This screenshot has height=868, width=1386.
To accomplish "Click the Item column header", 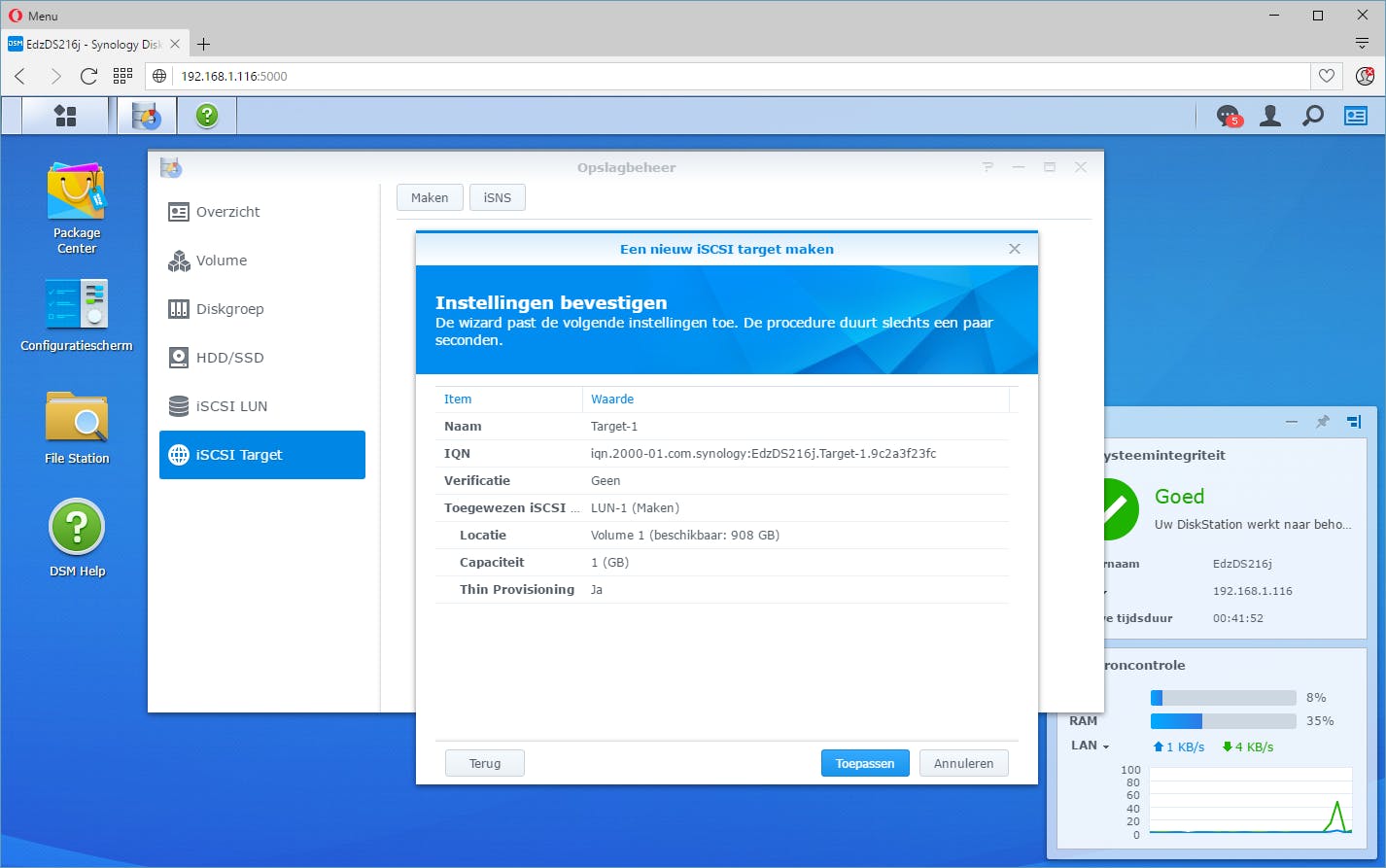I will [x=509, y=399].
